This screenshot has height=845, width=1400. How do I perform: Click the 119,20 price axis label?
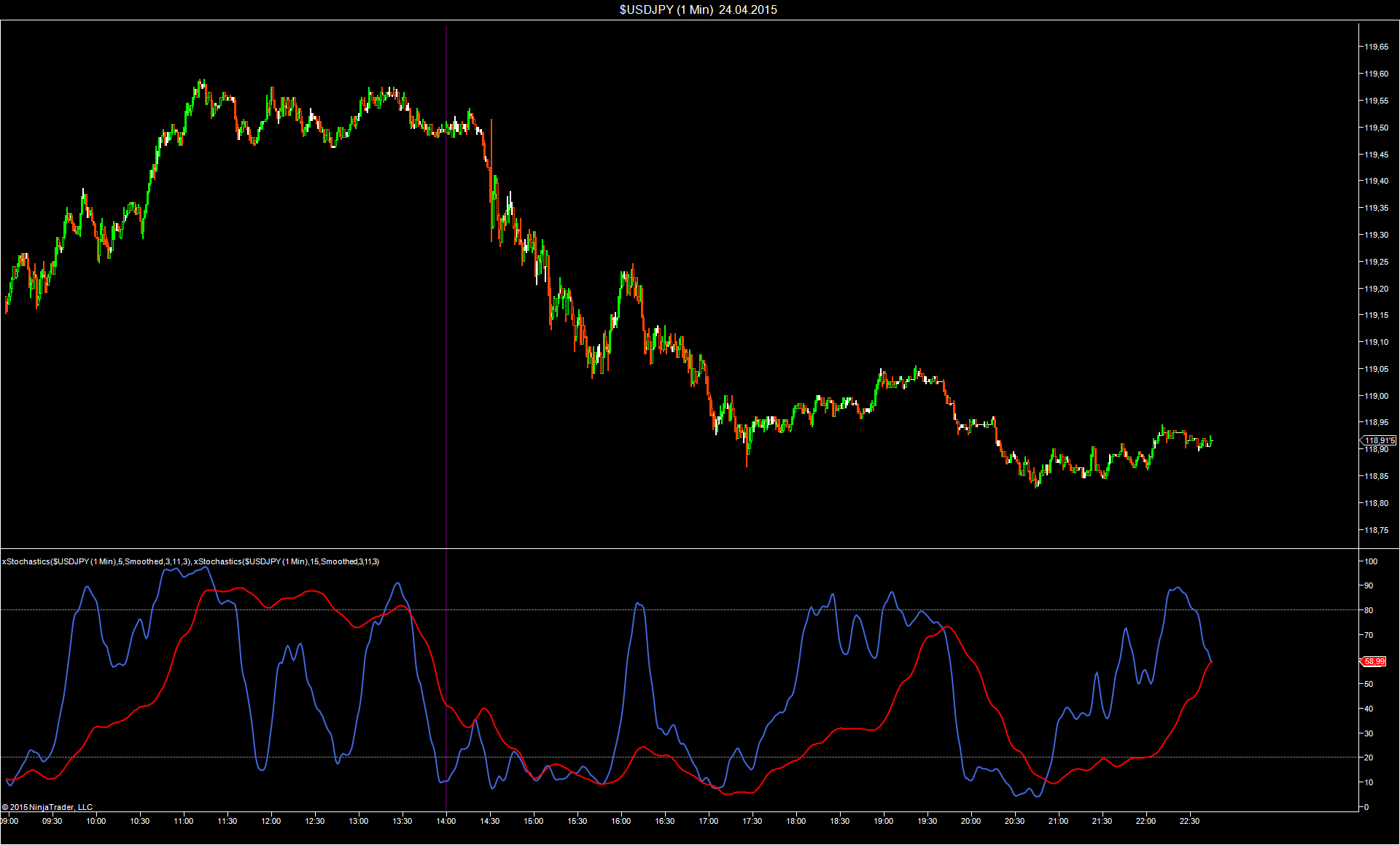[x=1377, y=289]
